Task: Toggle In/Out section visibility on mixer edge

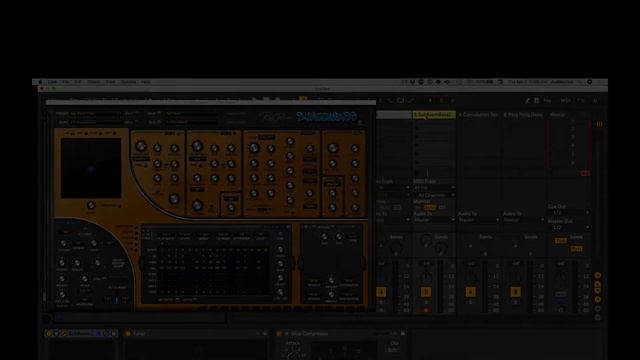Action: pos(598,276)
